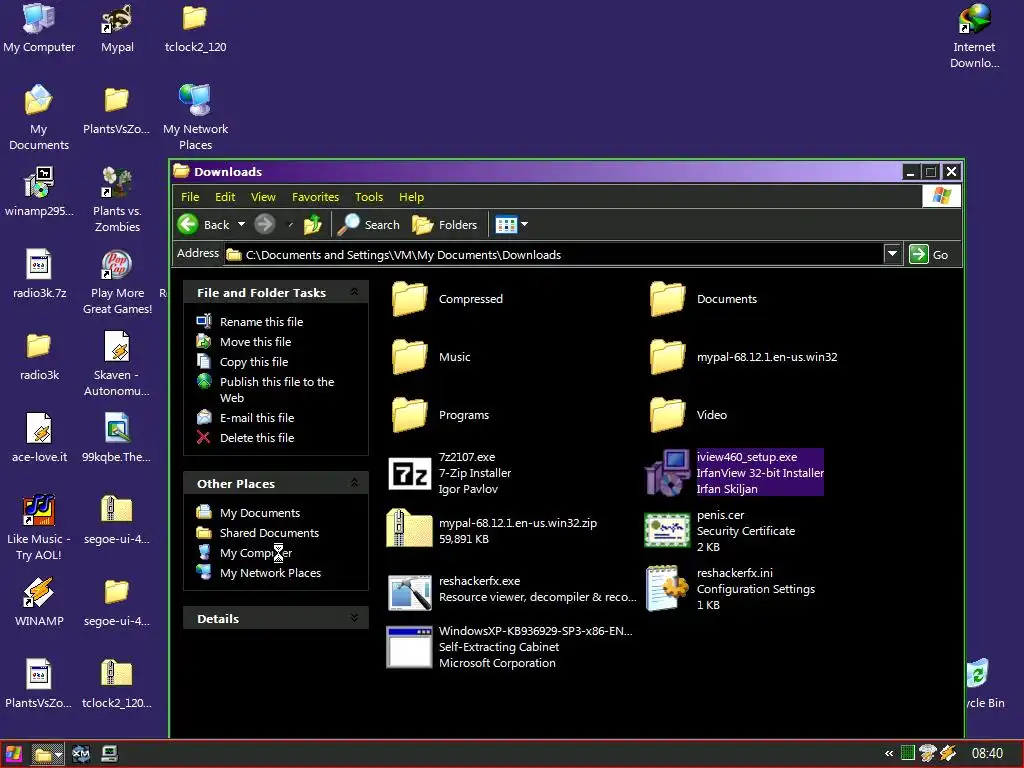
Task: Expand hidden system tray icons chevron
Action: [x=889, y=754]
